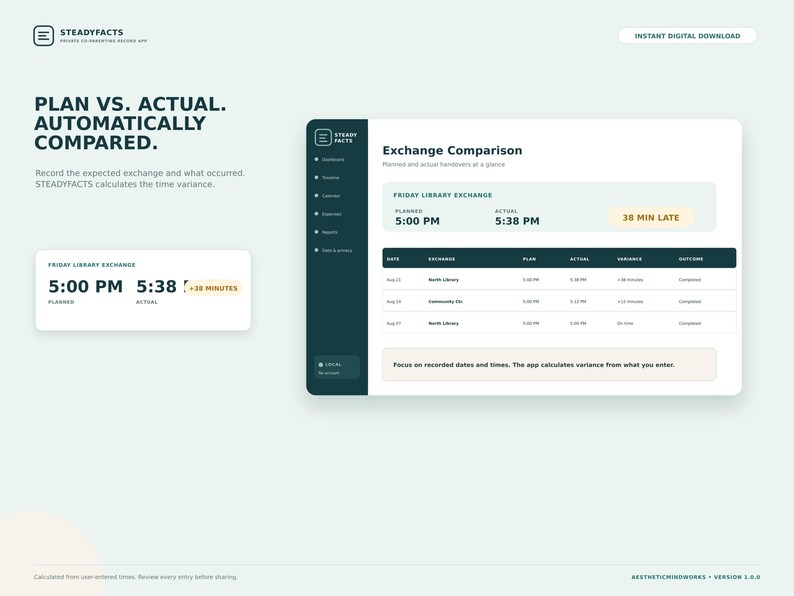Click the Community Ctr. exchange cell

click(x=446, y=301)
